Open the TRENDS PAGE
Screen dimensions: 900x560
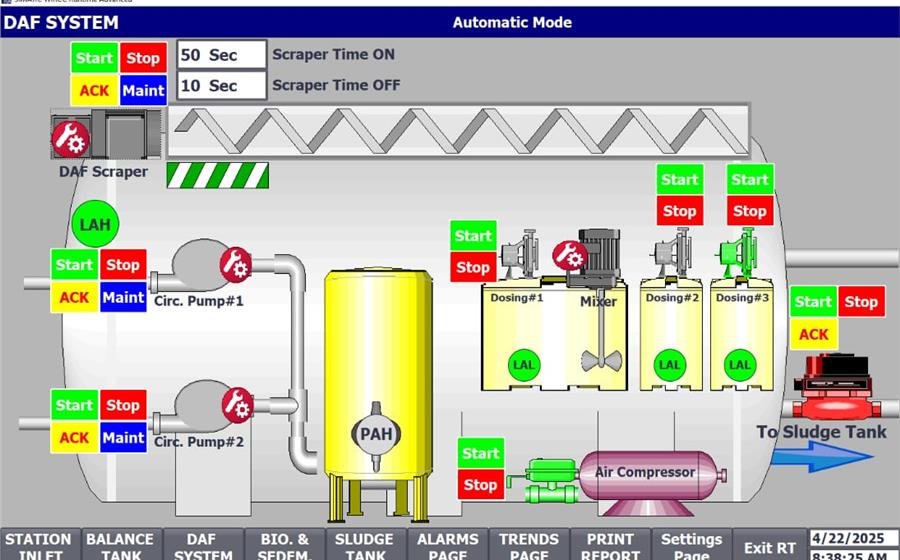pyautogui.click(x=529, y=545)
